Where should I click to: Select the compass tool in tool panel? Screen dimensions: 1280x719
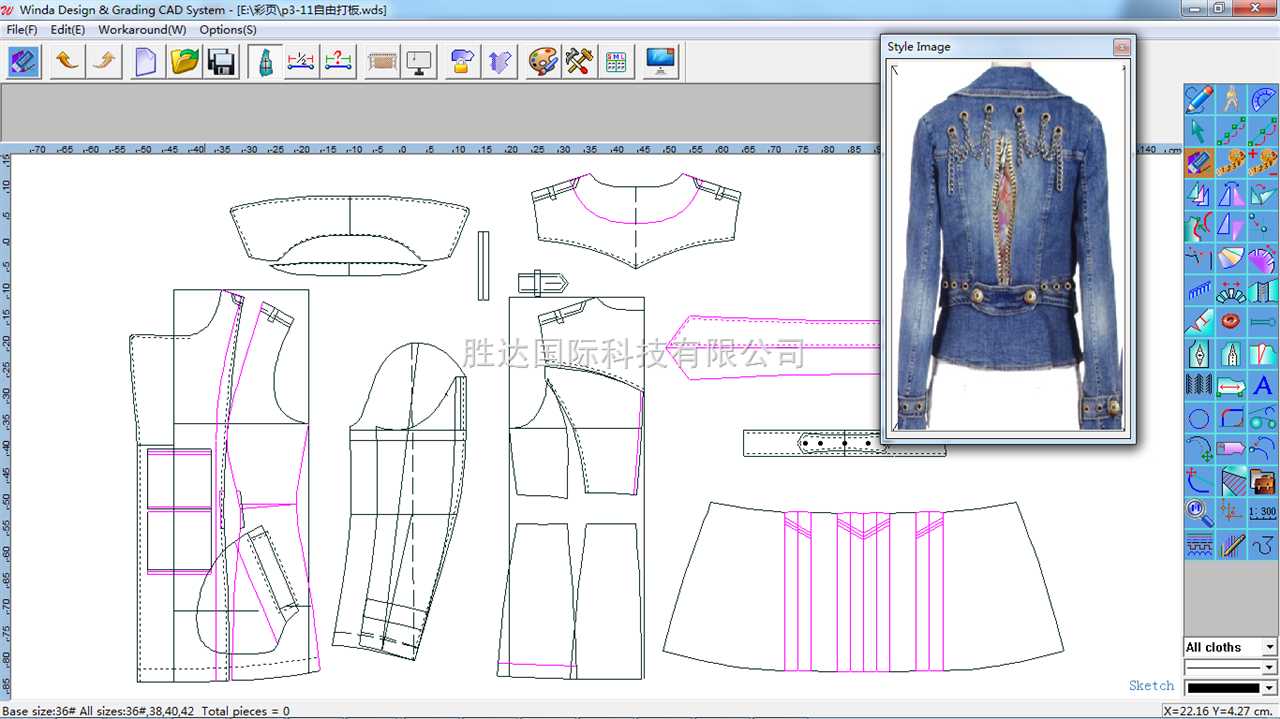point(1231,99)
